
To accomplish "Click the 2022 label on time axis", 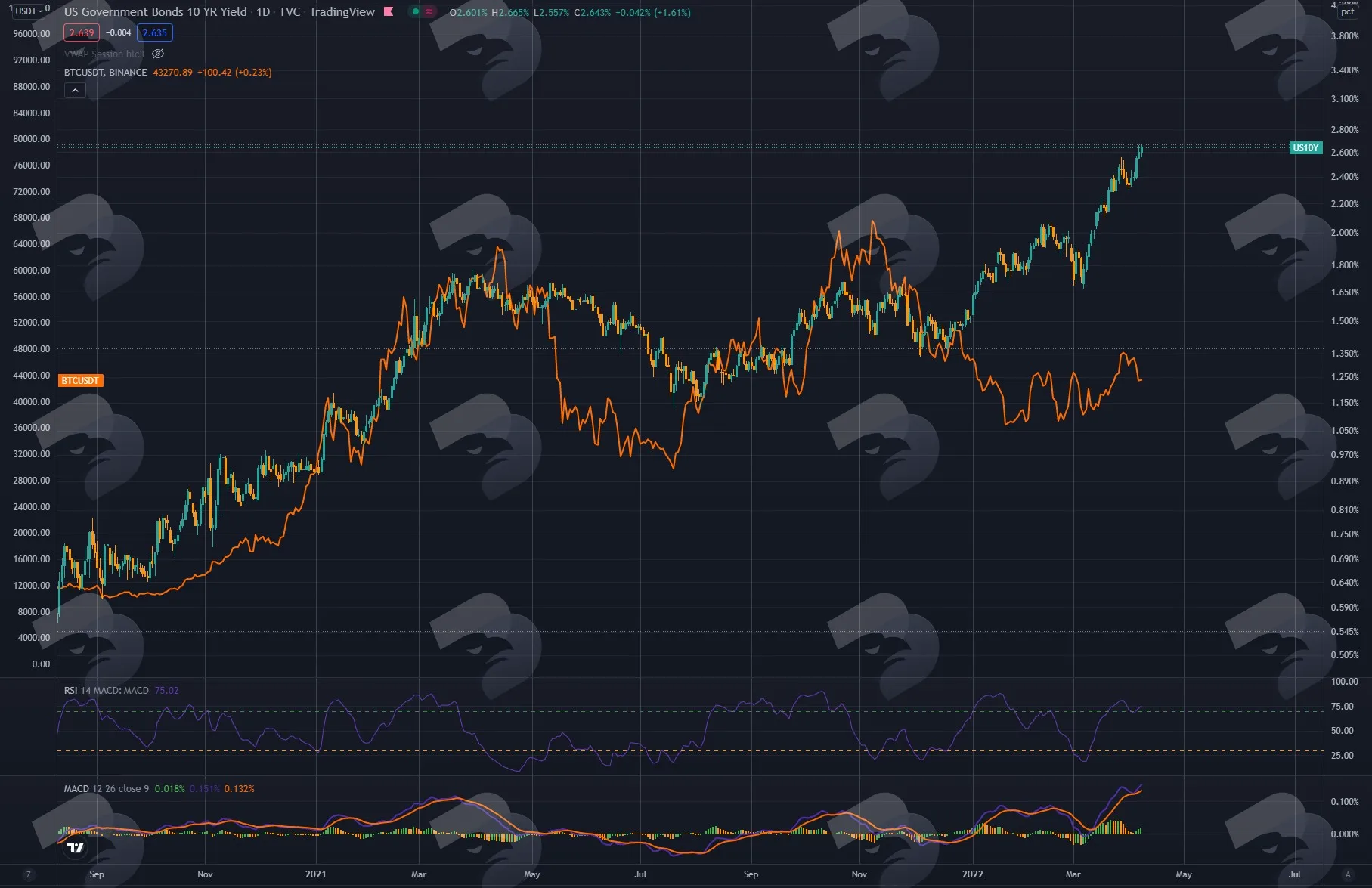I will 973,874.
